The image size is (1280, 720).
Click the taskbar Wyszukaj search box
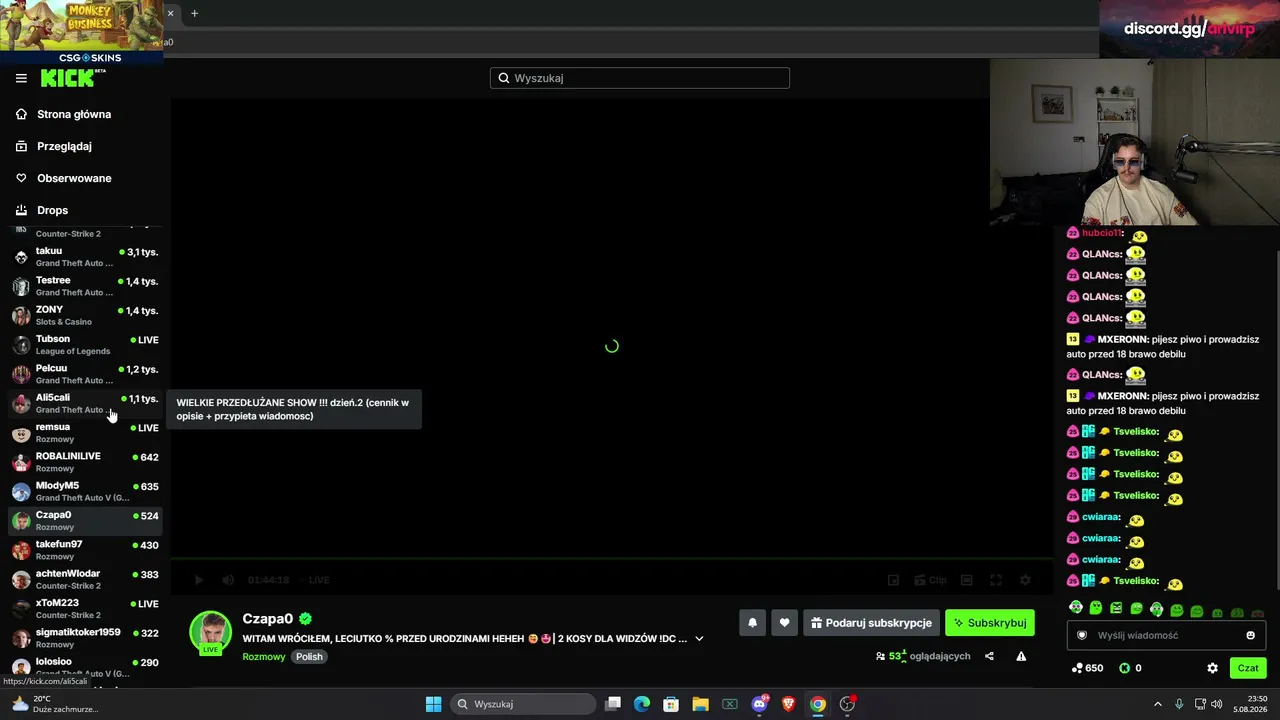[x=523, y=704]
